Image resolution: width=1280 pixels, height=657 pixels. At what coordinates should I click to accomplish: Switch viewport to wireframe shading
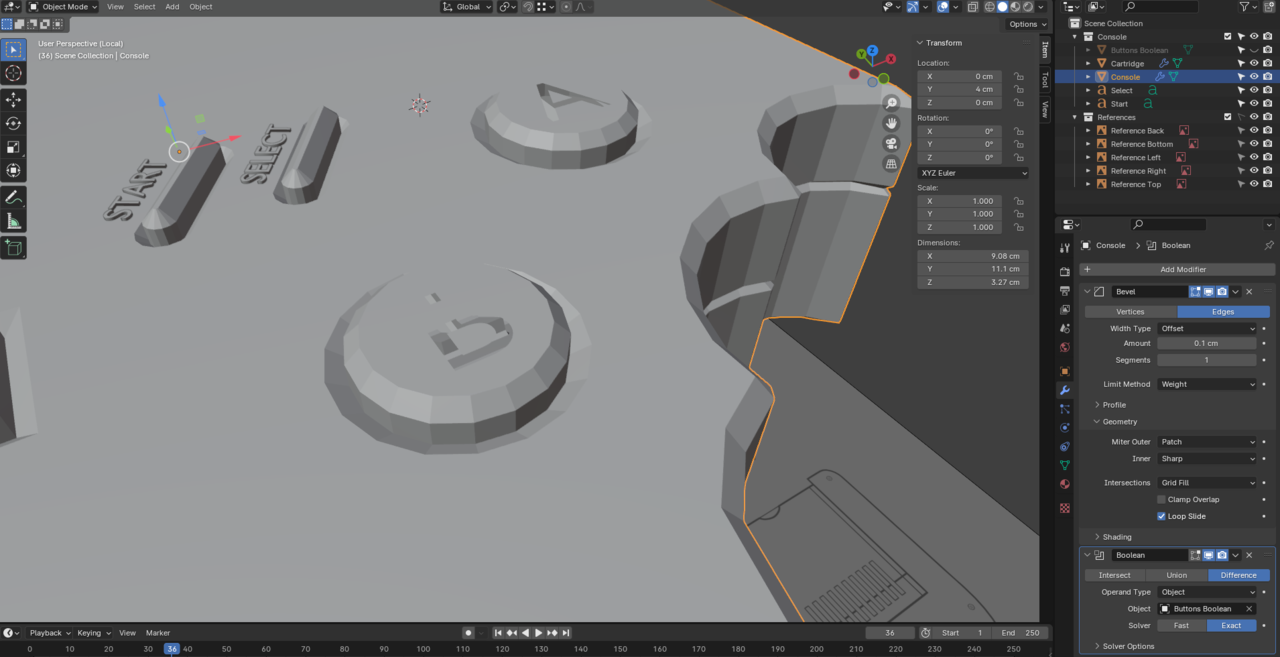(989, 7)
